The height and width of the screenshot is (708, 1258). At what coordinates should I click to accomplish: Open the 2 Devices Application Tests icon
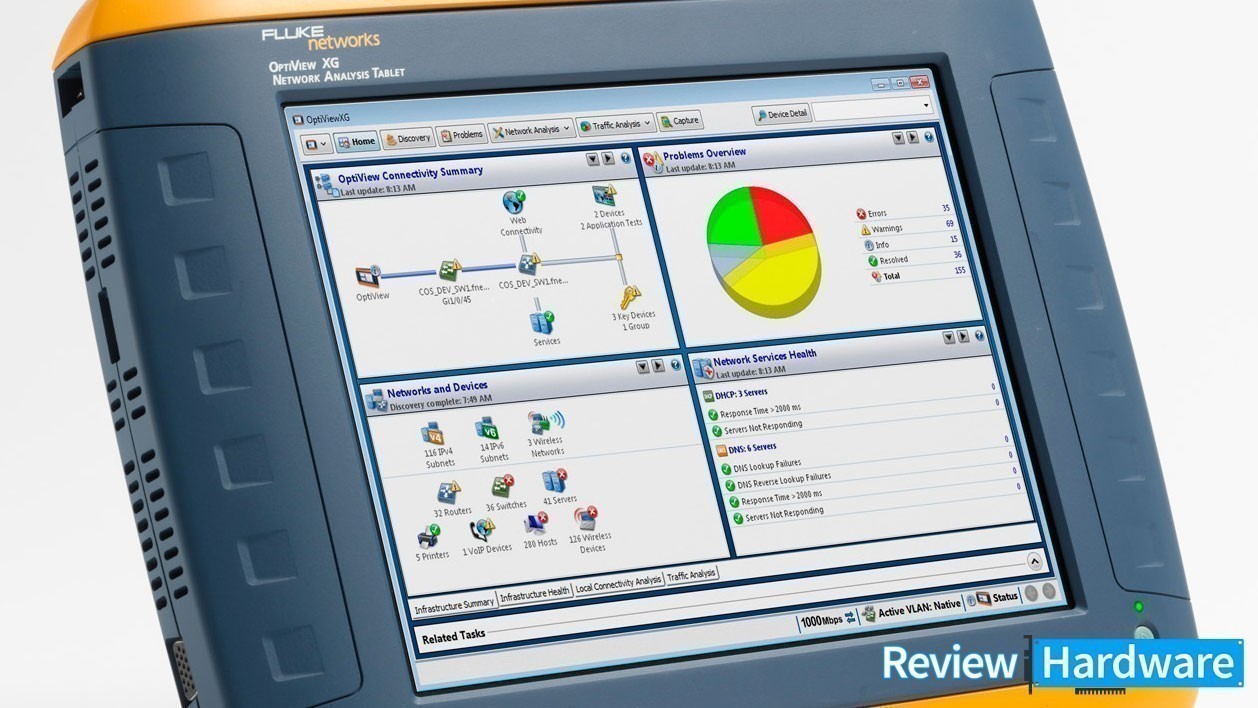605,195
